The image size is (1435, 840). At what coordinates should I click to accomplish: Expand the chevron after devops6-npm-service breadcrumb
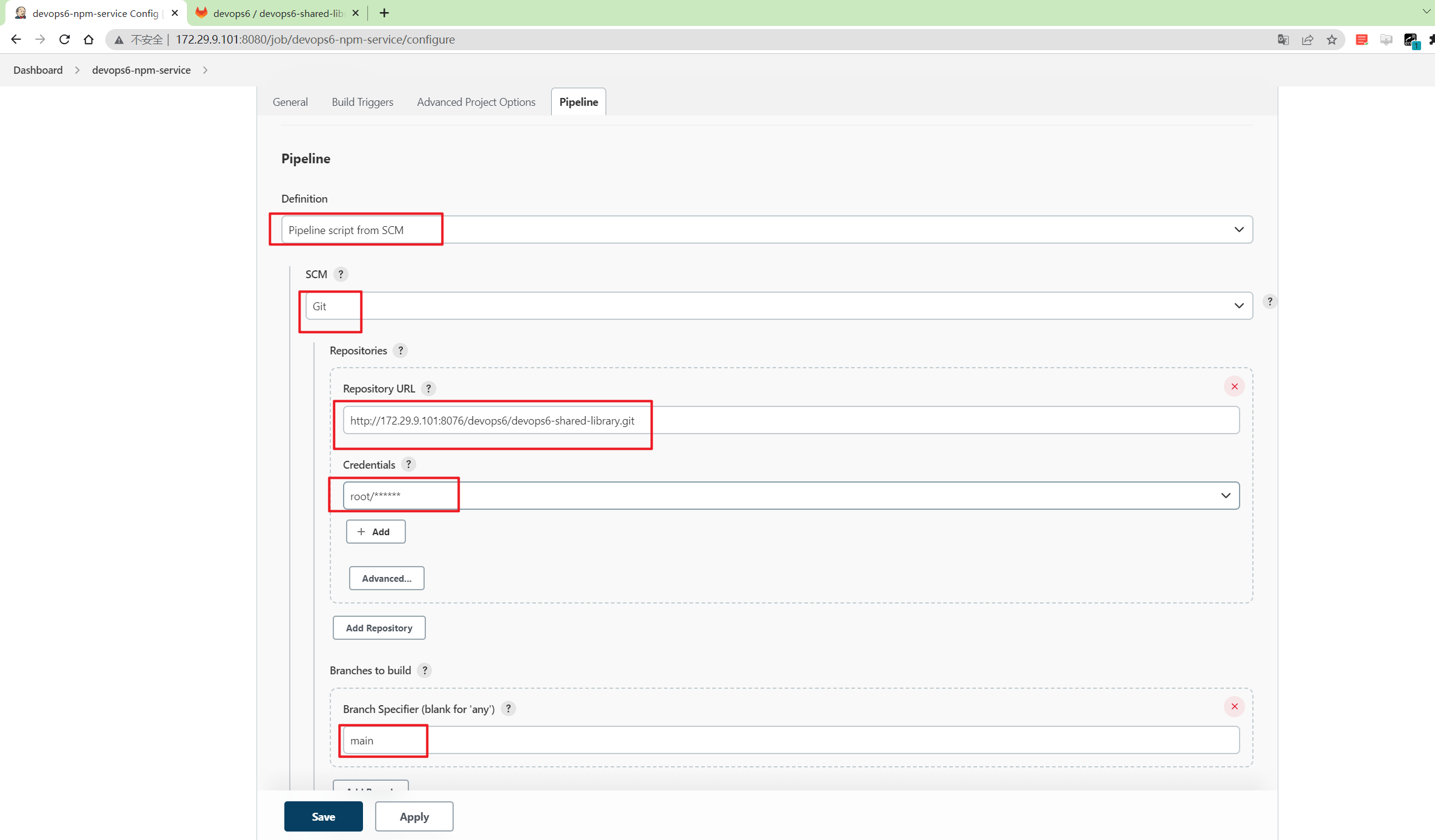click(x=206, y=70)
